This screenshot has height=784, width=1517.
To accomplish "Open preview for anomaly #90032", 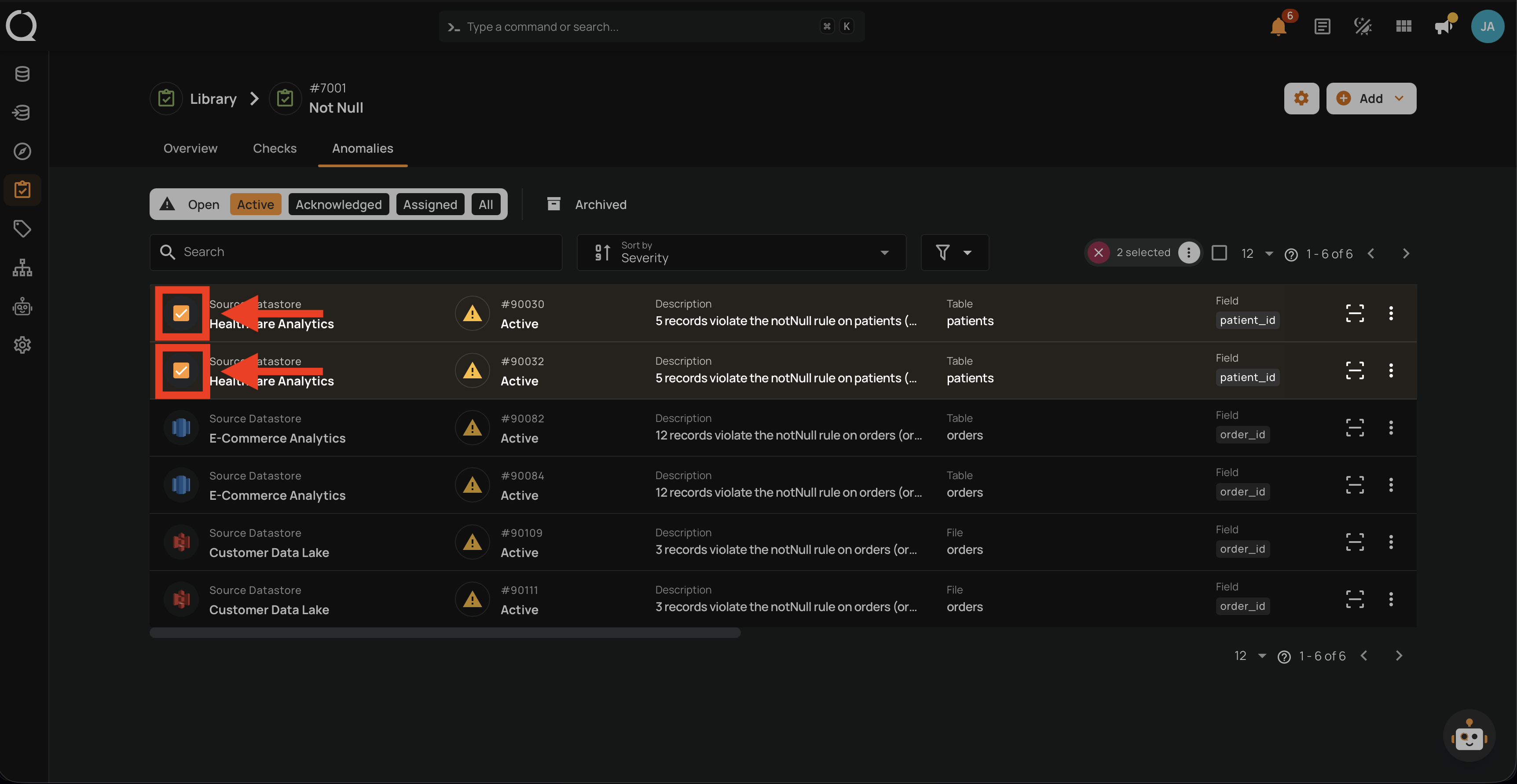I will [x=1355, y=370].
